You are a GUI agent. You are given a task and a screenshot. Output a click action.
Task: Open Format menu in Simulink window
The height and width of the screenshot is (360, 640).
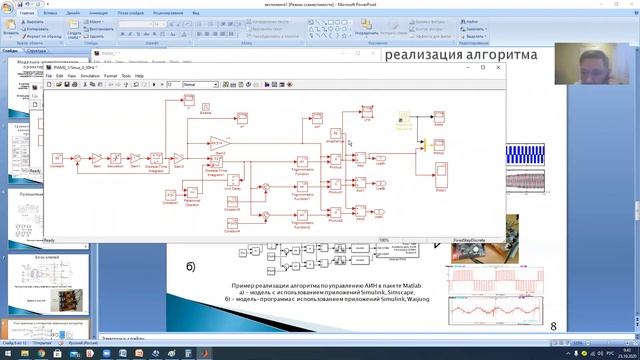110,76
